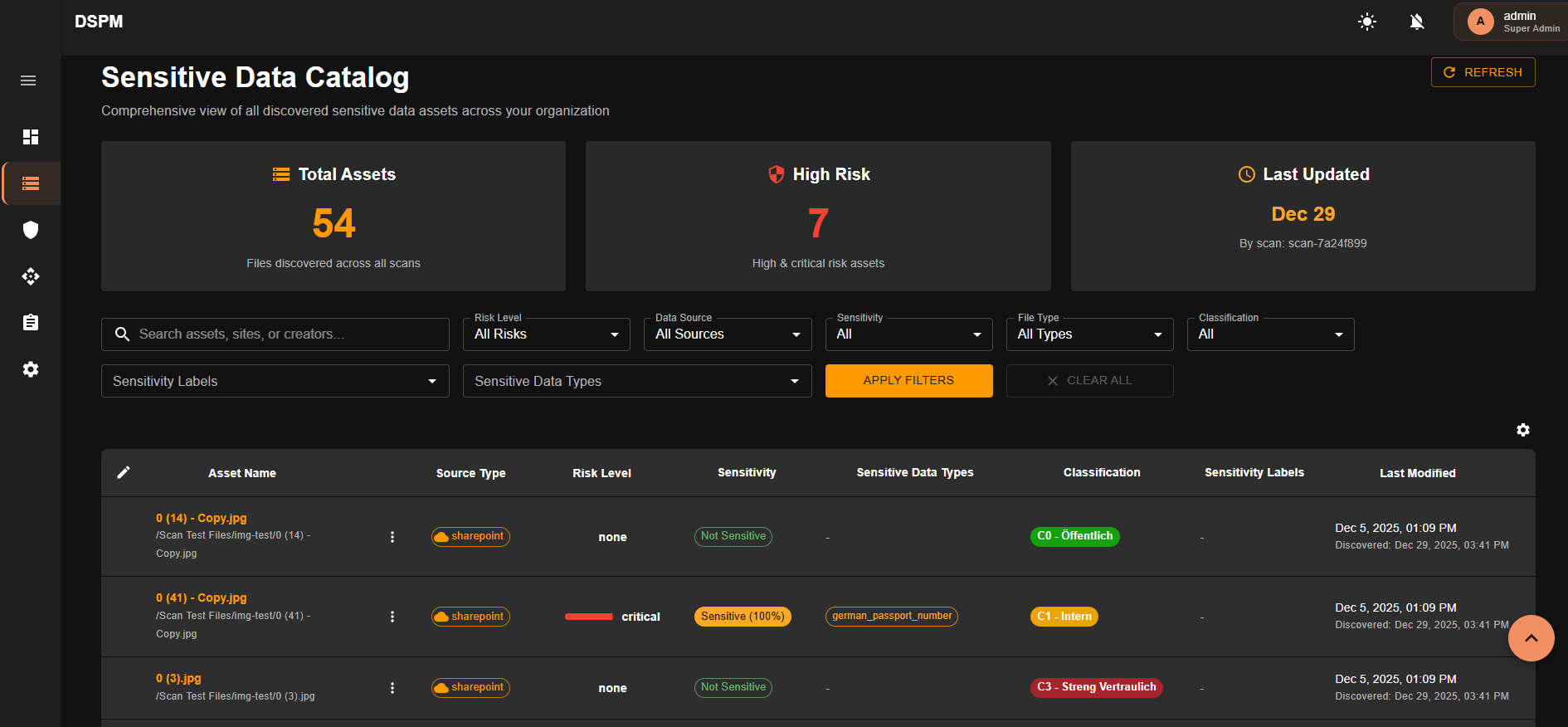Open the hamburger menu in sidebar
1568x727 pixels.
tap(28, 81)
